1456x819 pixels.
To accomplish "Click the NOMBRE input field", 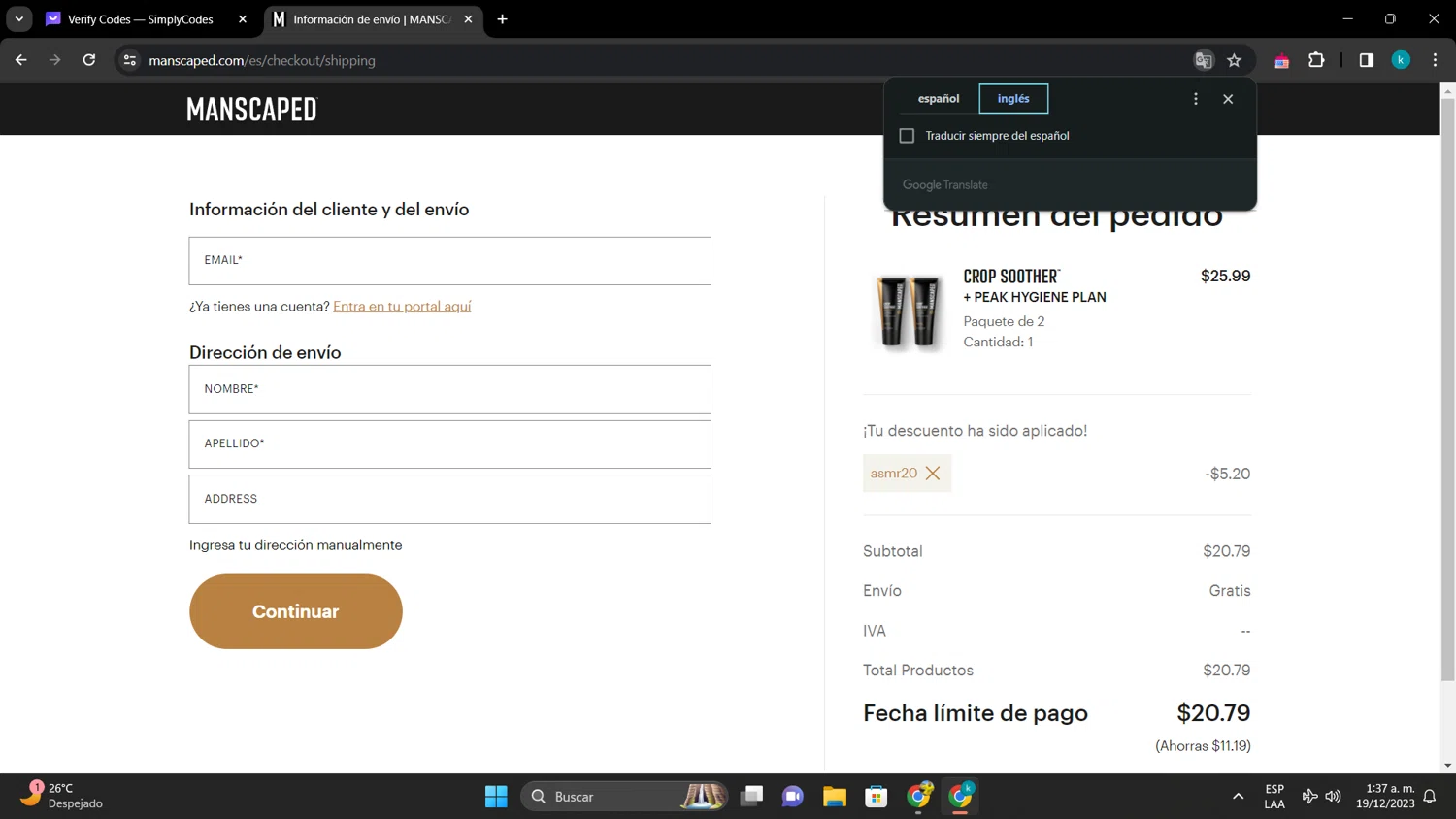I will click(449, 389).
